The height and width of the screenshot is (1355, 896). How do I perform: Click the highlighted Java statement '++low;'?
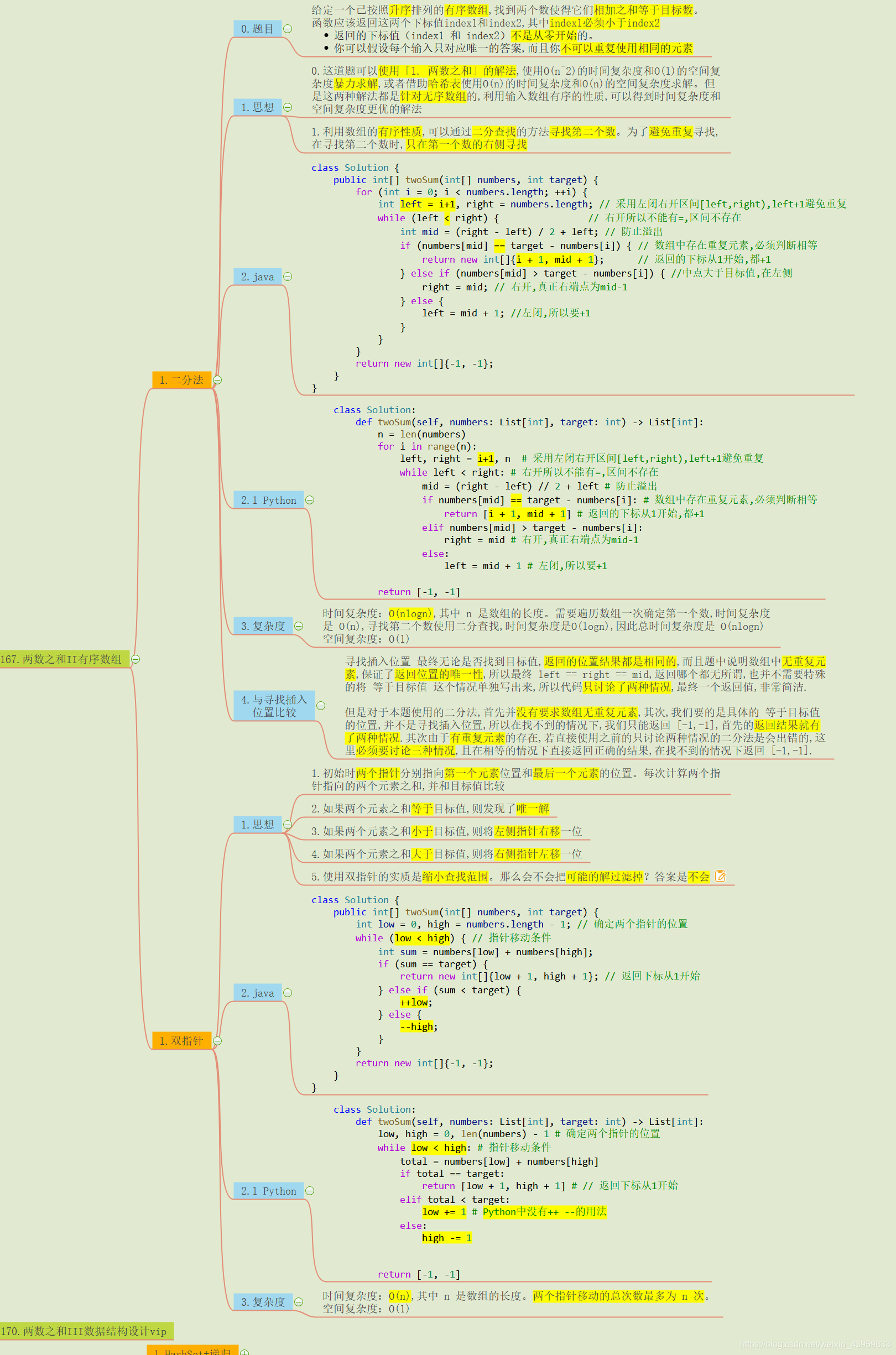[416, 1002]
